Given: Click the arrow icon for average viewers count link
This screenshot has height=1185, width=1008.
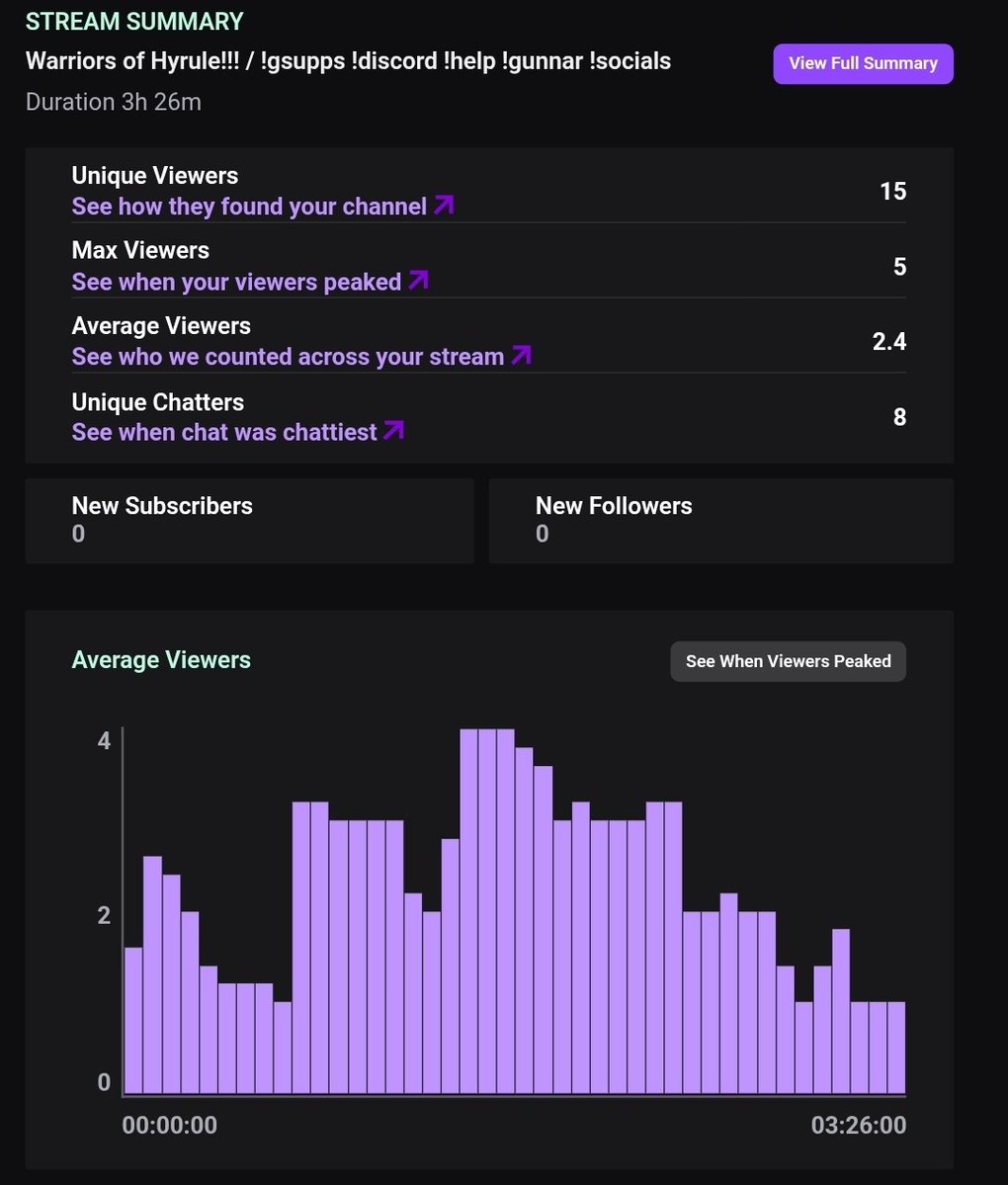Looking at the screenshot, I should point(521,356).
